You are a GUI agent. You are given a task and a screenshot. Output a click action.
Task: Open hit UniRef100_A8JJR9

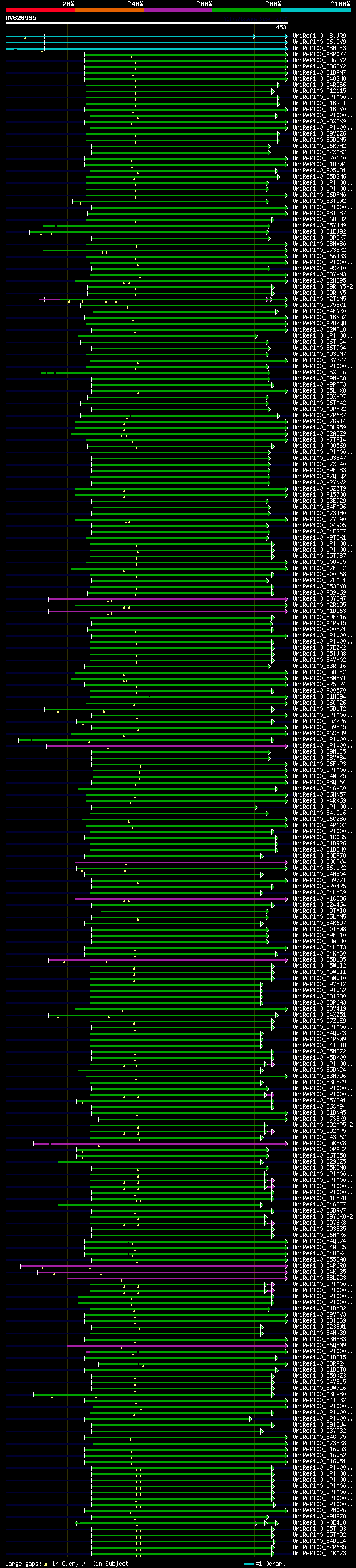click(319, 36)
